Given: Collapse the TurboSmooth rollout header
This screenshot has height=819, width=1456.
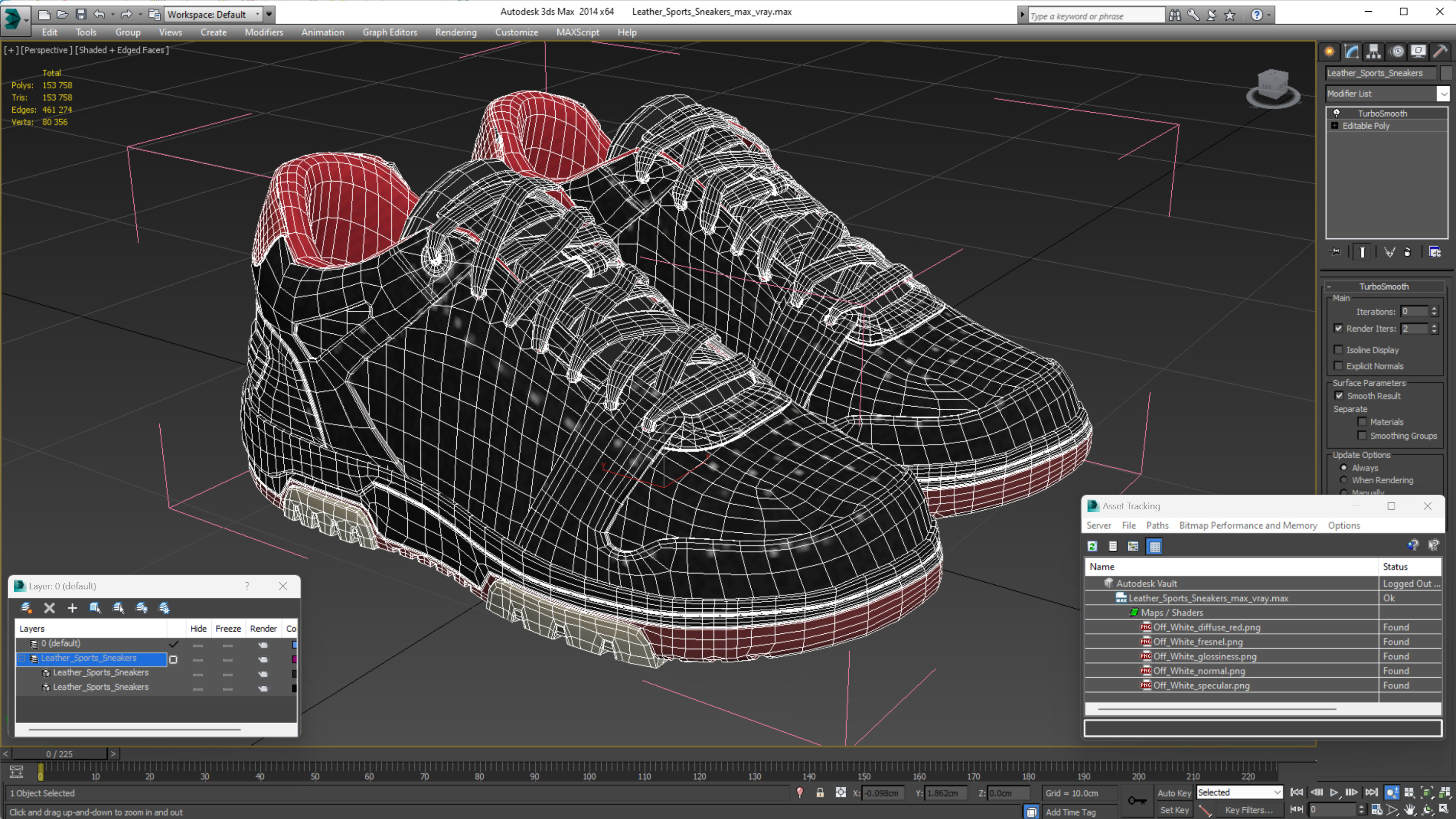Looking at the screenshot, I should 1384,287.
